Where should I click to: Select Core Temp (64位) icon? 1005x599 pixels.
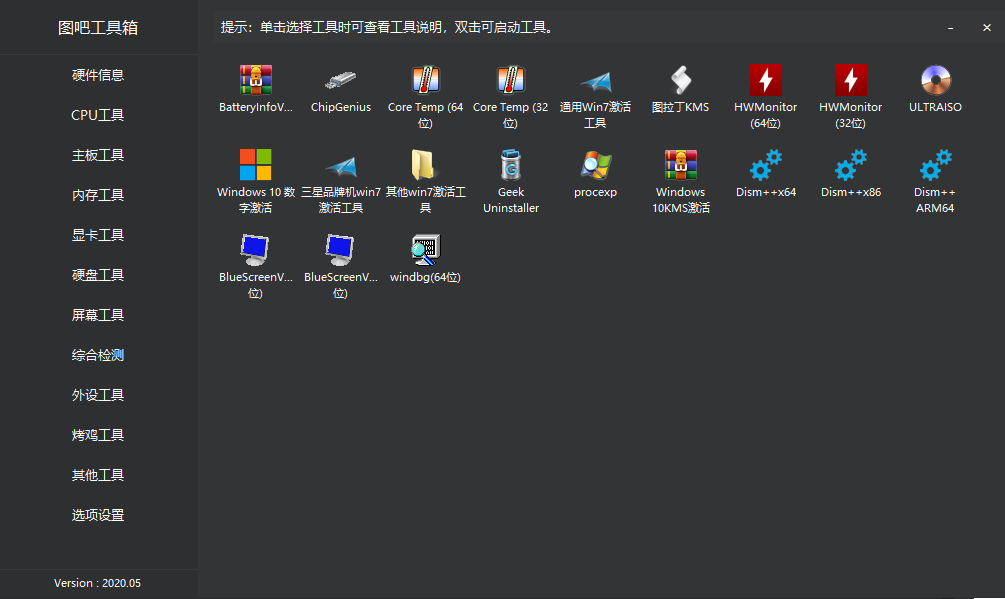tap(426, 80)
